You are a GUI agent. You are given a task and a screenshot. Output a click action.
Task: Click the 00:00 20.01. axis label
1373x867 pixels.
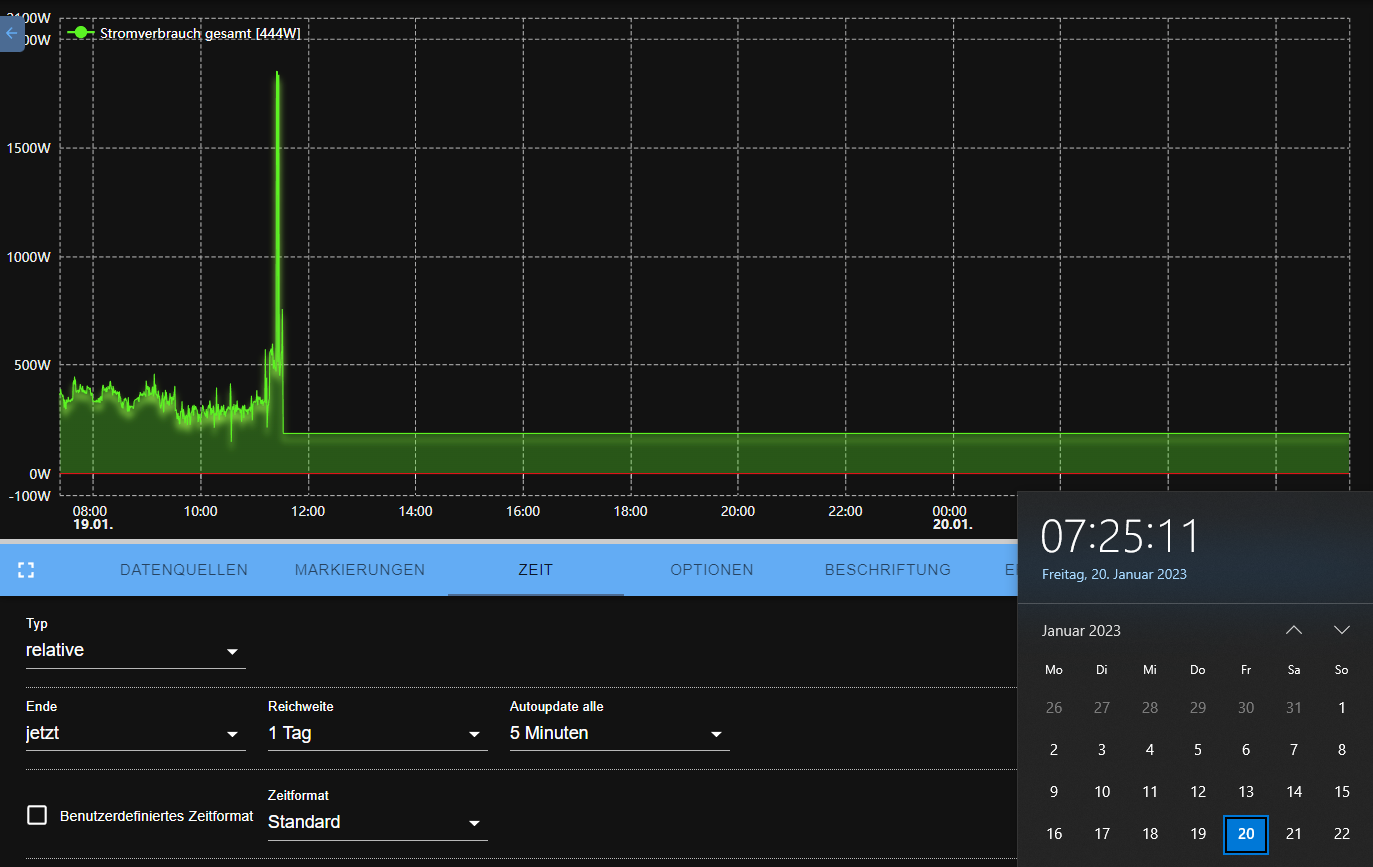coord(951,518)
